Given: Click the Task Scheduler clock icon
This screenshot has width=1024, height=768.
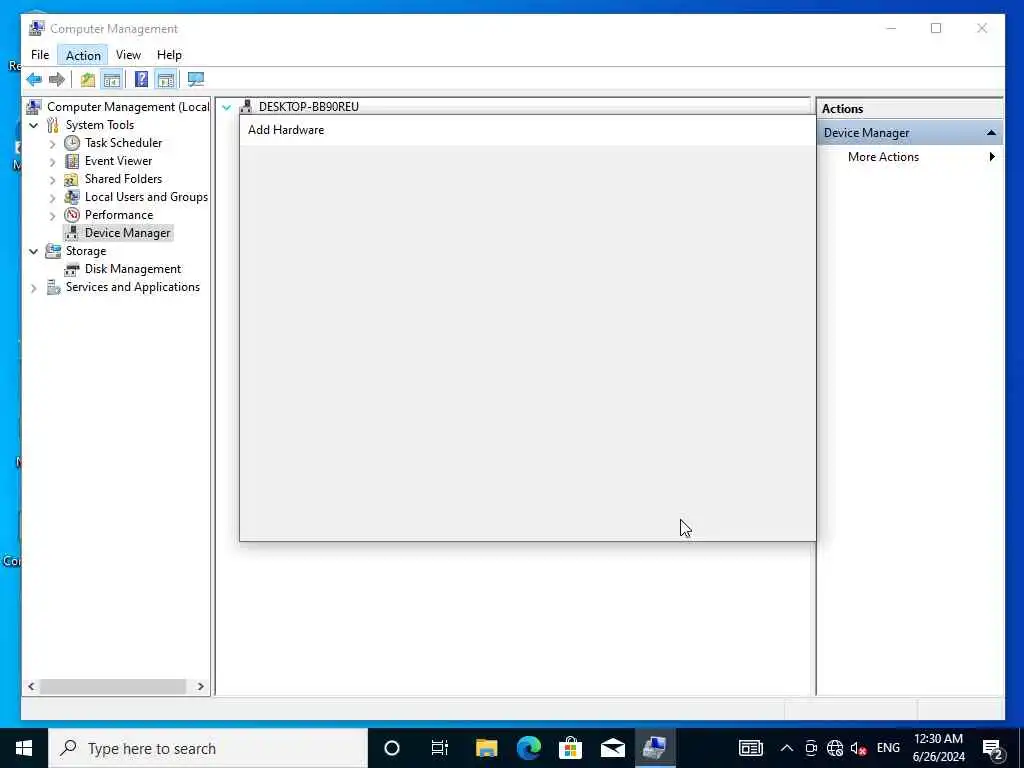Looking at the screenshot, I should (72, 143).
